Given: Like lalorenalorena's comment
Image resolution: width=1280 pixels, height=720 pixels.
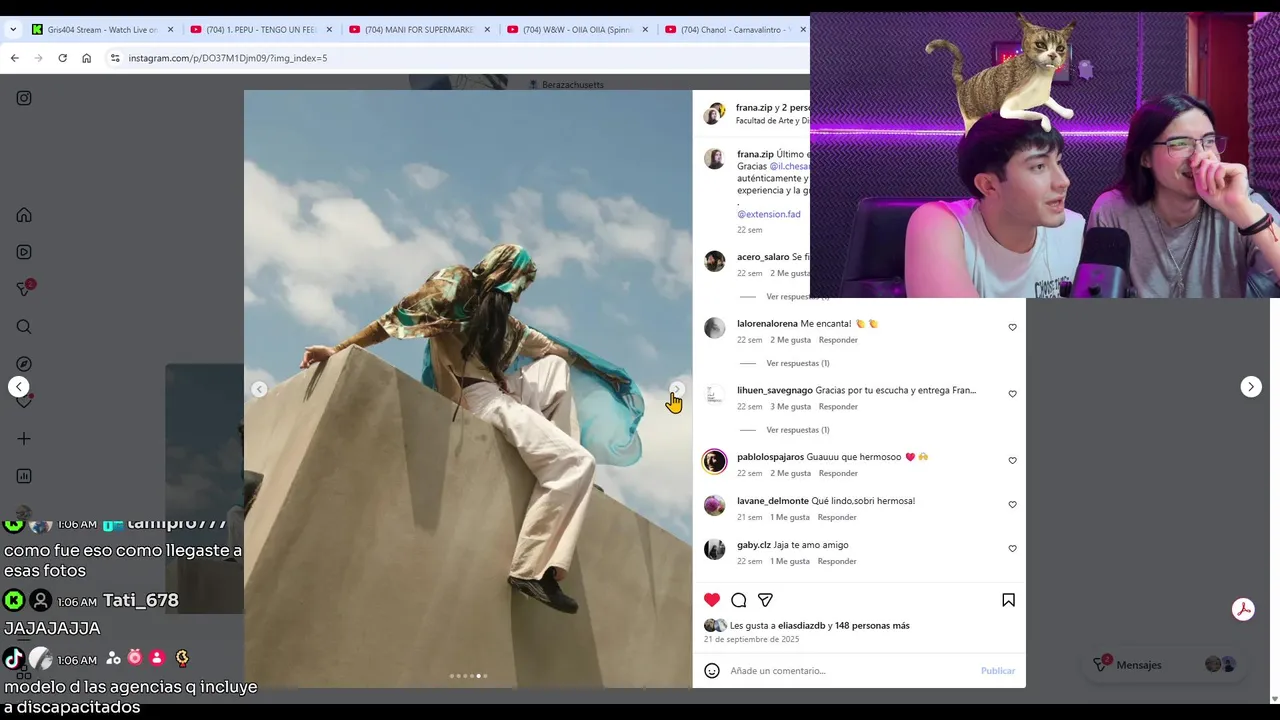Looking at the screenshot, I should click(x=1012, y=327).
